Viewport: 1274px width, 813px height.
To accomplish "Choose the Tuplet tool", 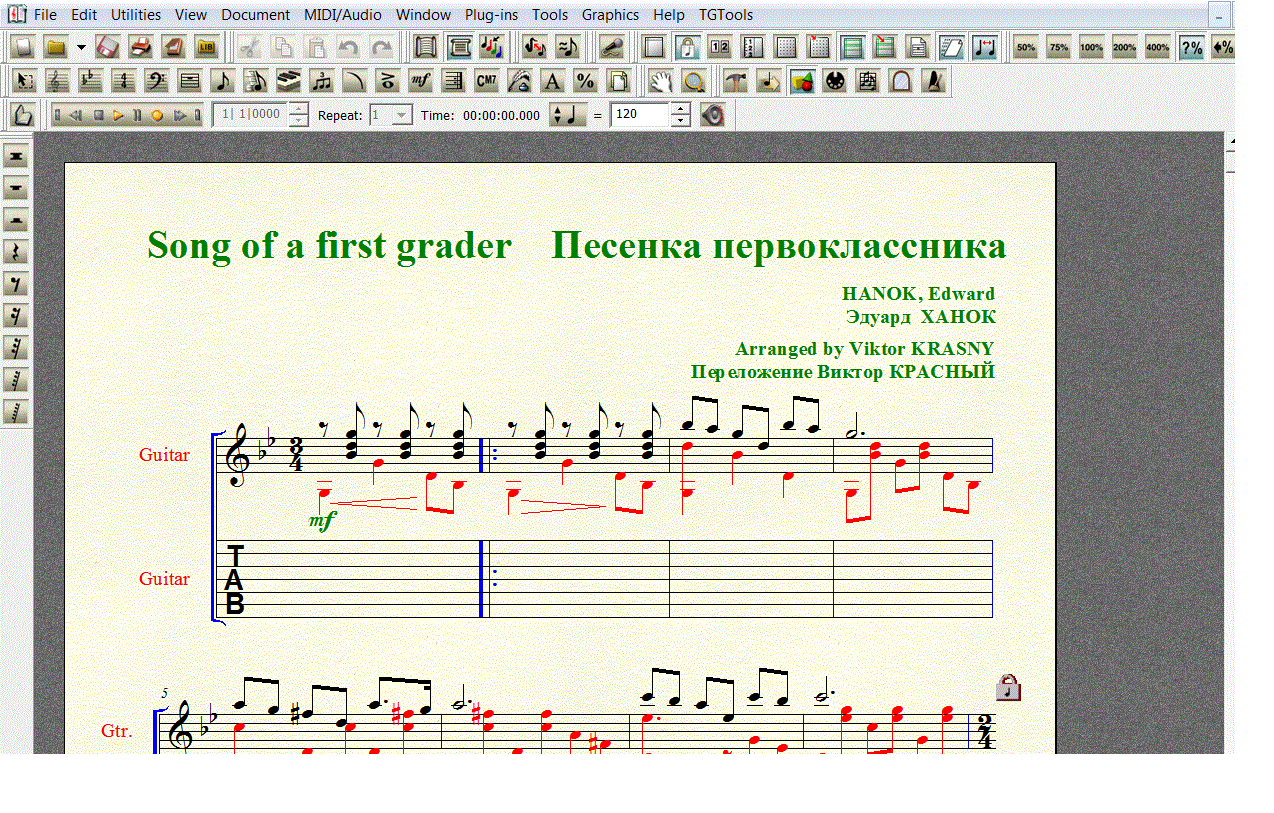I will (321, 81).
